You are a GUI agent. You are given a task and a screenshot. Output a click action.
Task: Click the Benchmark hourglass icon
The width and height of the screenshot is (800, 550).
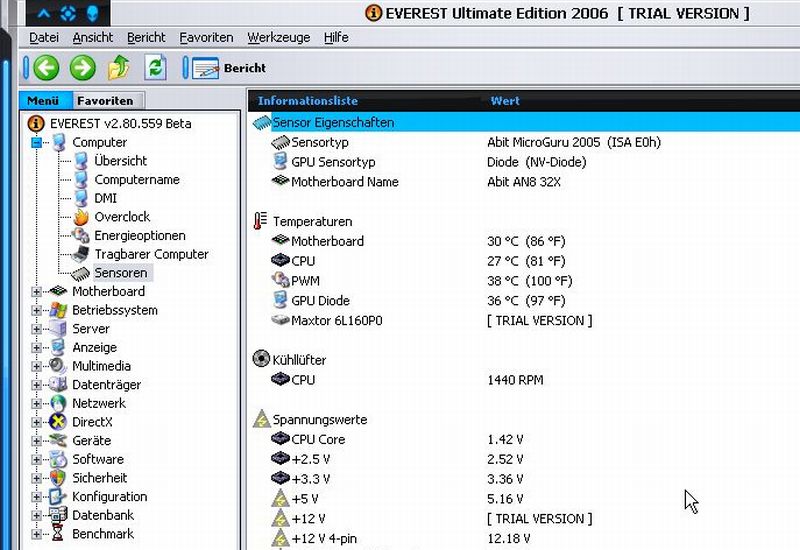point(58,533)
